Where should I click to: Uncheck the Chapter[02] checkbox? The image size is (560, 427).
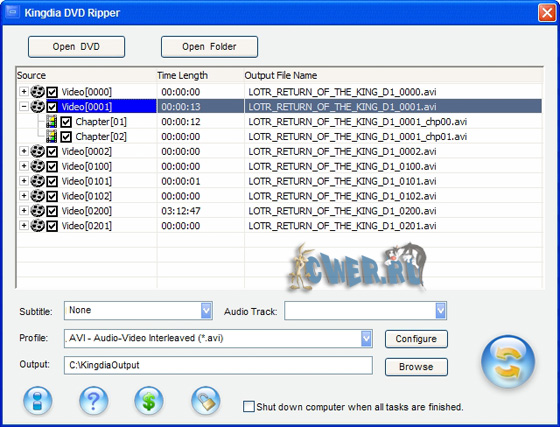66,137
